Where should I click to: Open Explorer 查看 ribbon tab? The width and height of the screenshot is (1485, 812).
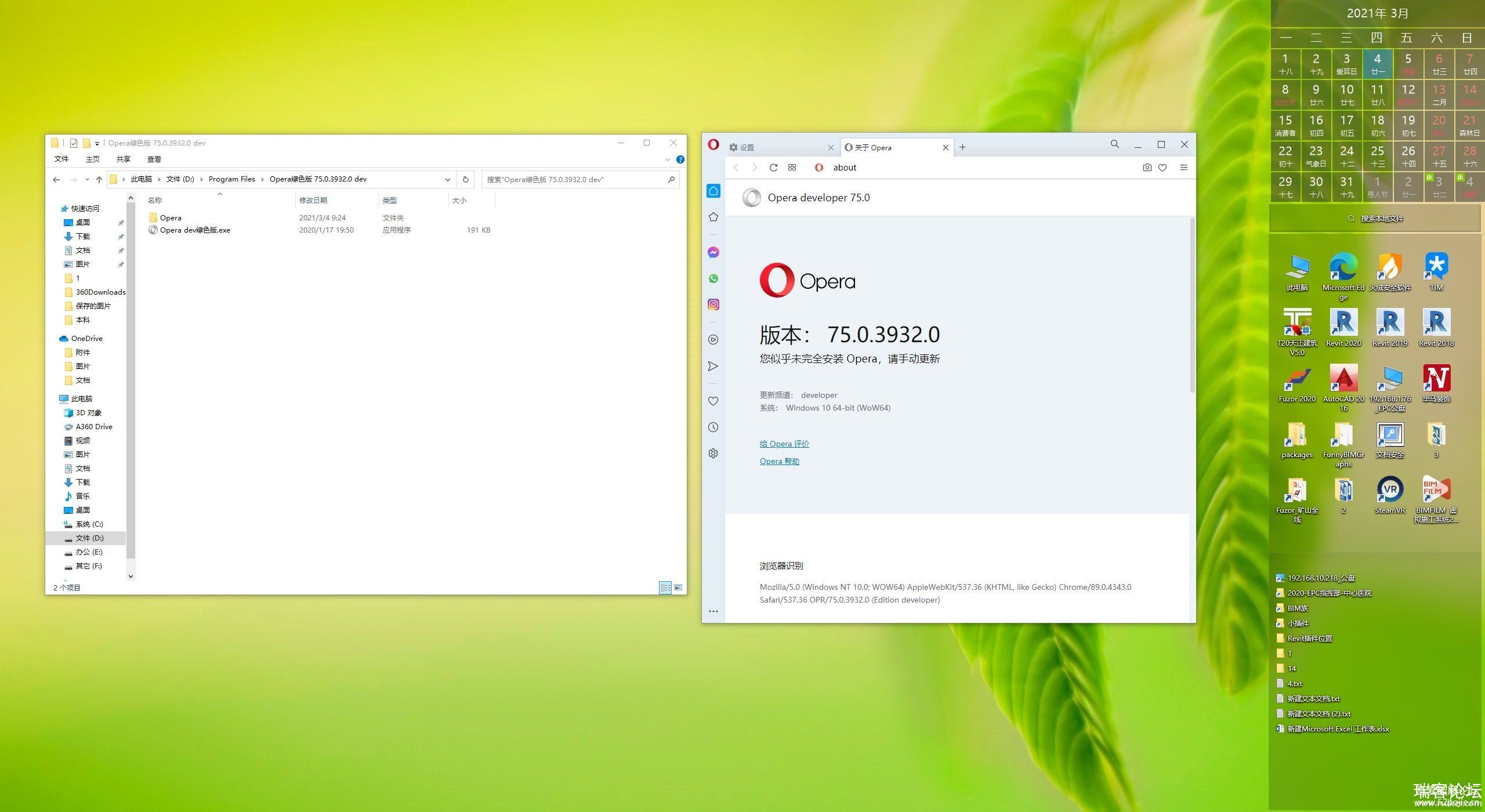coord(154,159)
